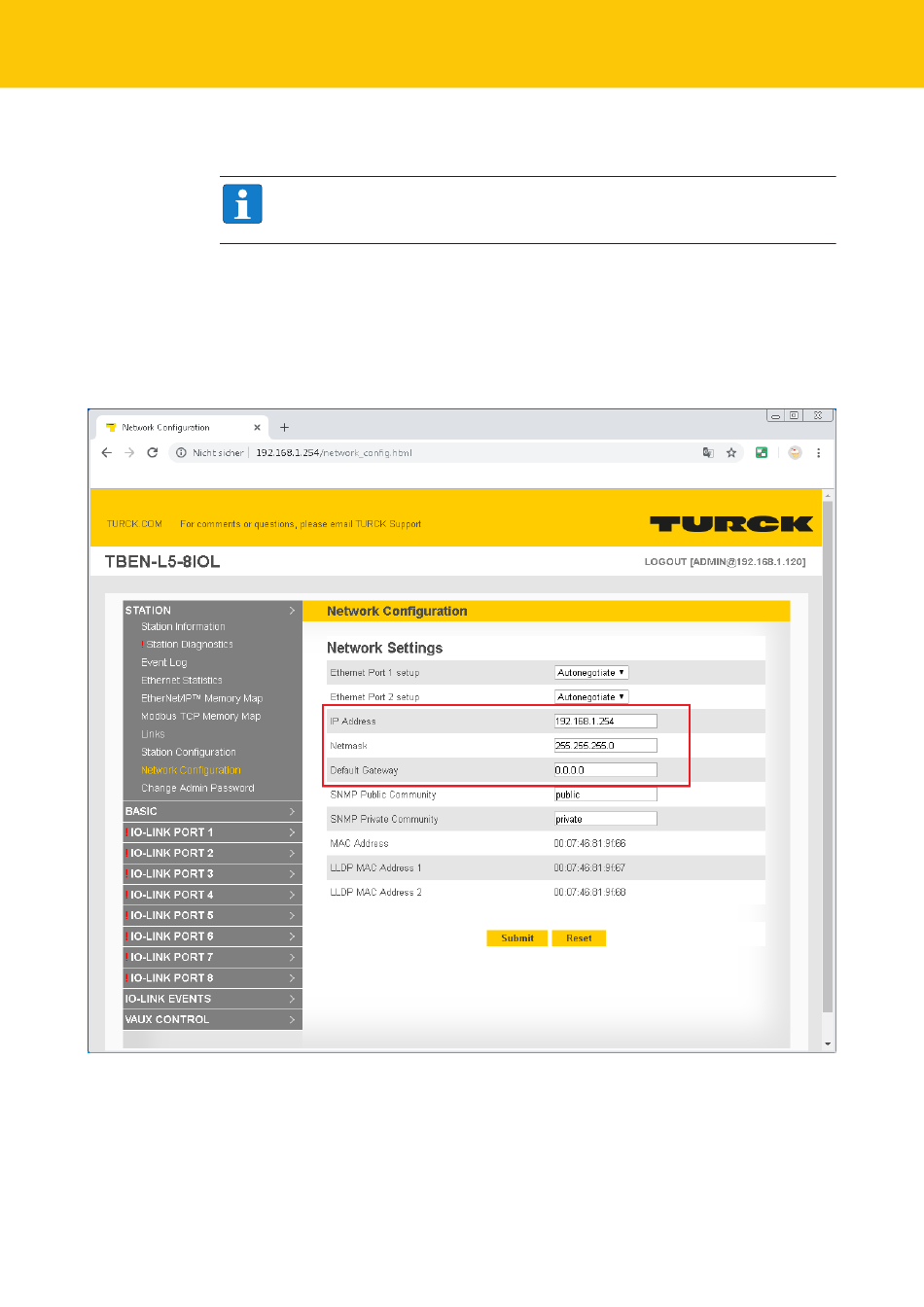This screenshot has width=924, height=1307.
Task: Click the LLDP MAC Address 1 value
Action: point(590,868)
